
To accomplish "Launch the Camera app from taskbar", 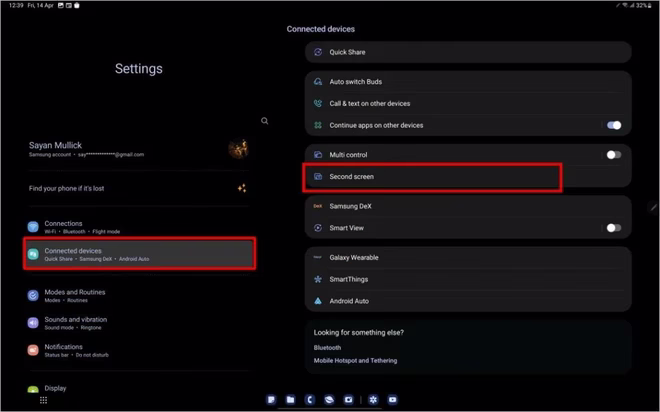I will click(x=349, y=400).
